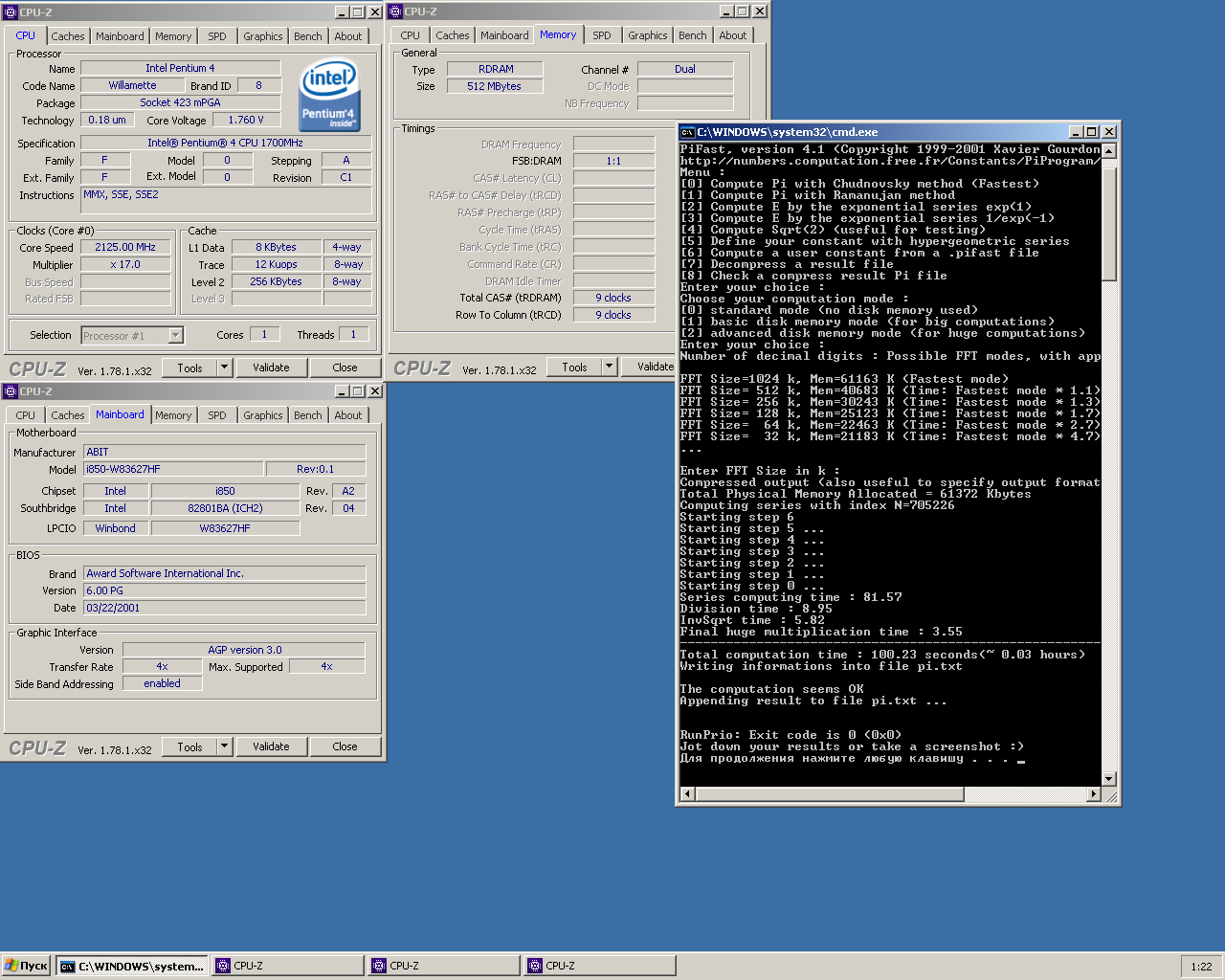This screenshot has height=980, width=1225.
Task: Click the memory Size 512 MBytes field
Action: [x=494, y=86]
